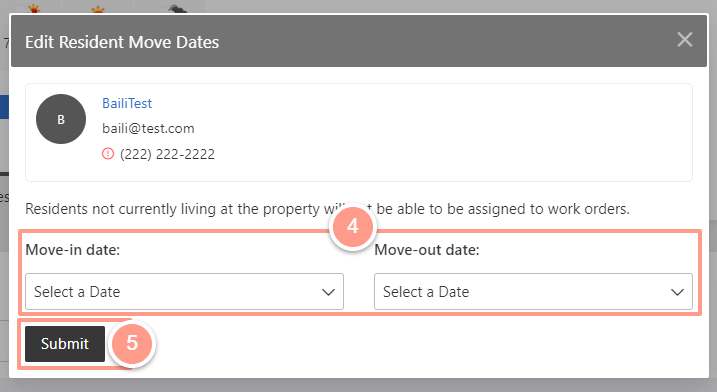The height and width of the screenshot is (392, 717).
Task: Open the Move-in date Select a Date field
Action: [x=184, y=291]
